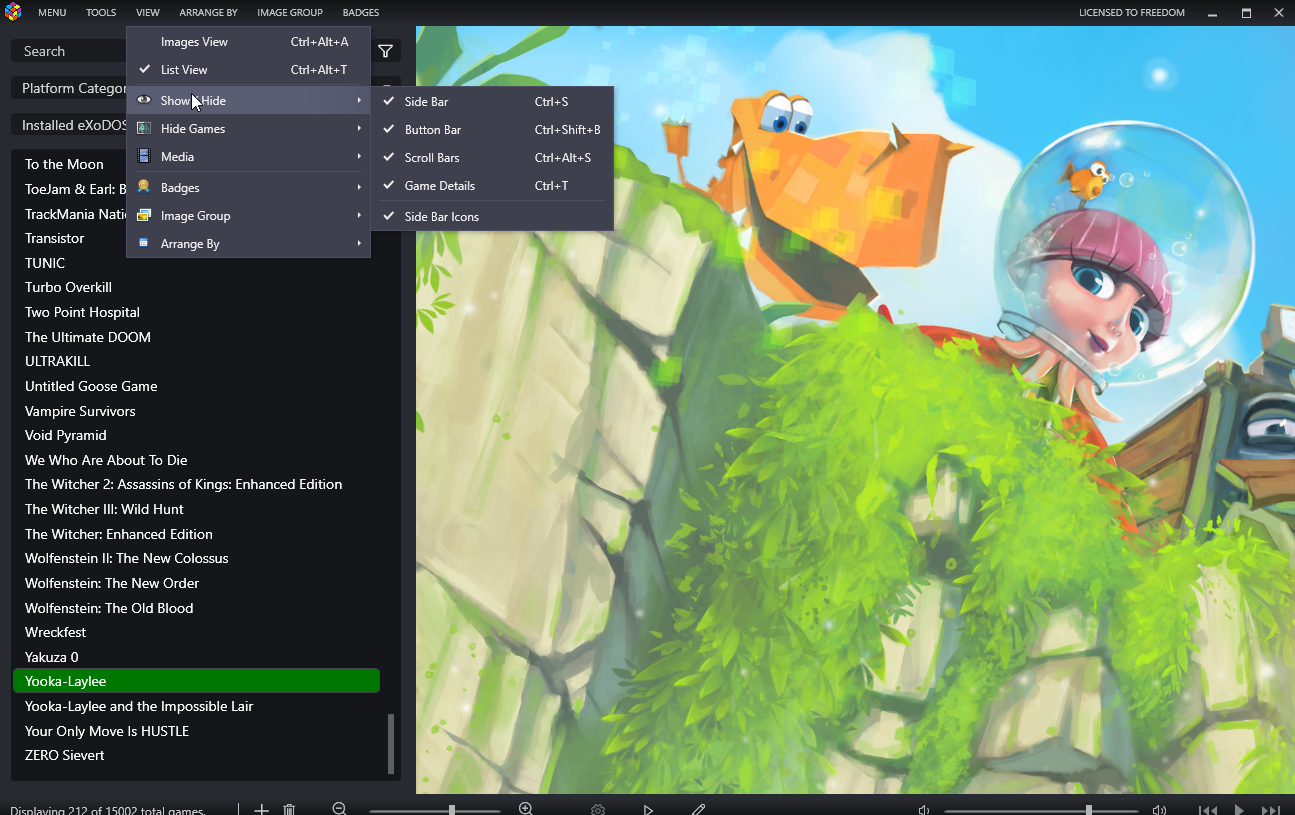
Task: Edit the selected game with pencil icon
Action: [x=699, y=809]
